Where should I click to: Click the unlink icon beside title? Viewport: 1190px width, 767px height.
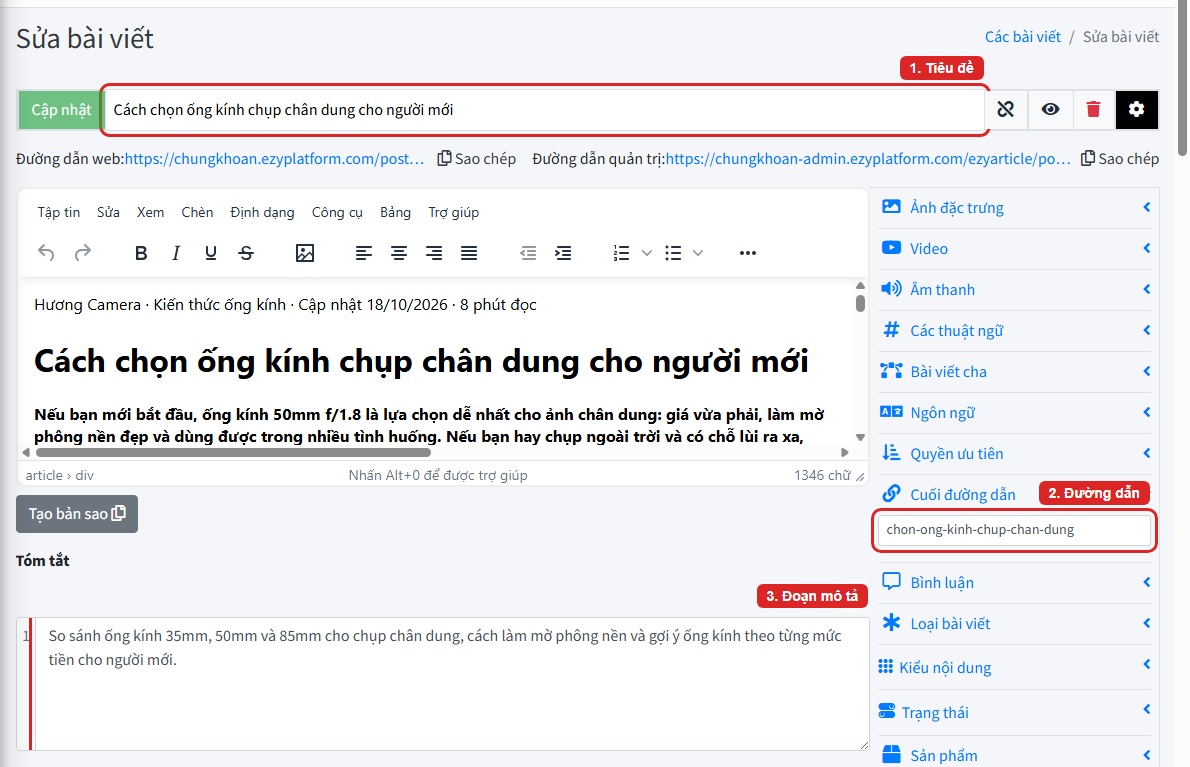coord(1006,109)
